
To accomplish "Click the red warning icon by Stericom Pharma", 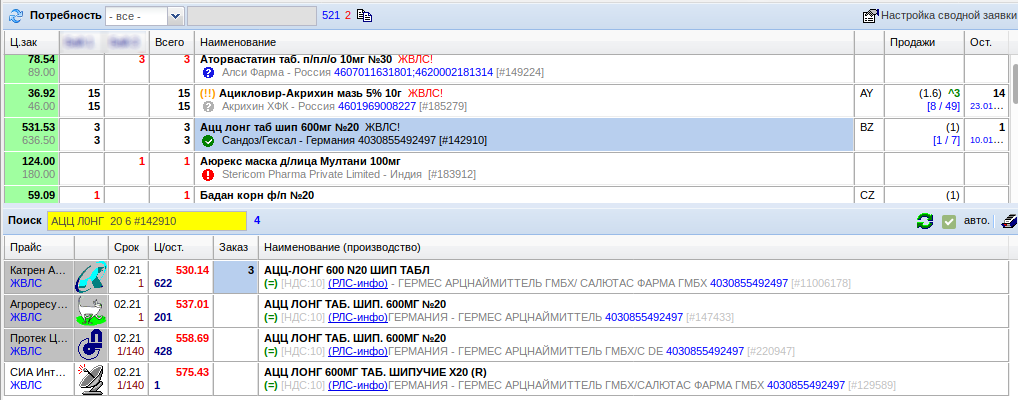I will (208, 175).
